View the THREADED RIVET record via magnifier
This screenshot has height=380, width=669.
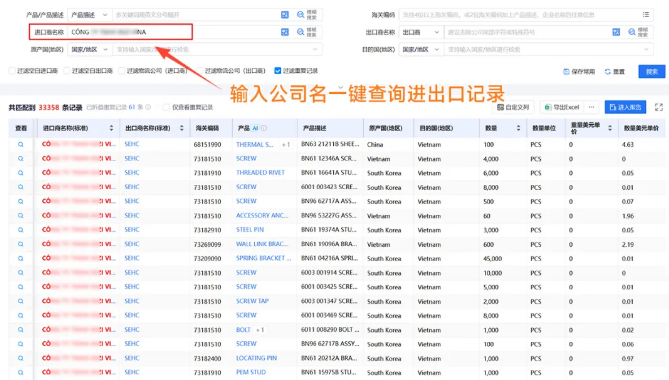(x=20, y=173)
